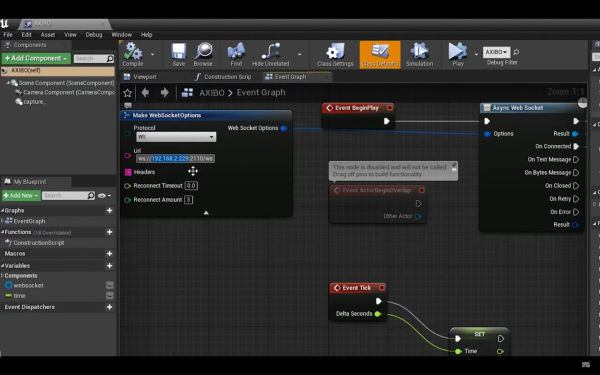
Task: Add a new graph with plus icon
Action: (x=109, y=210)
